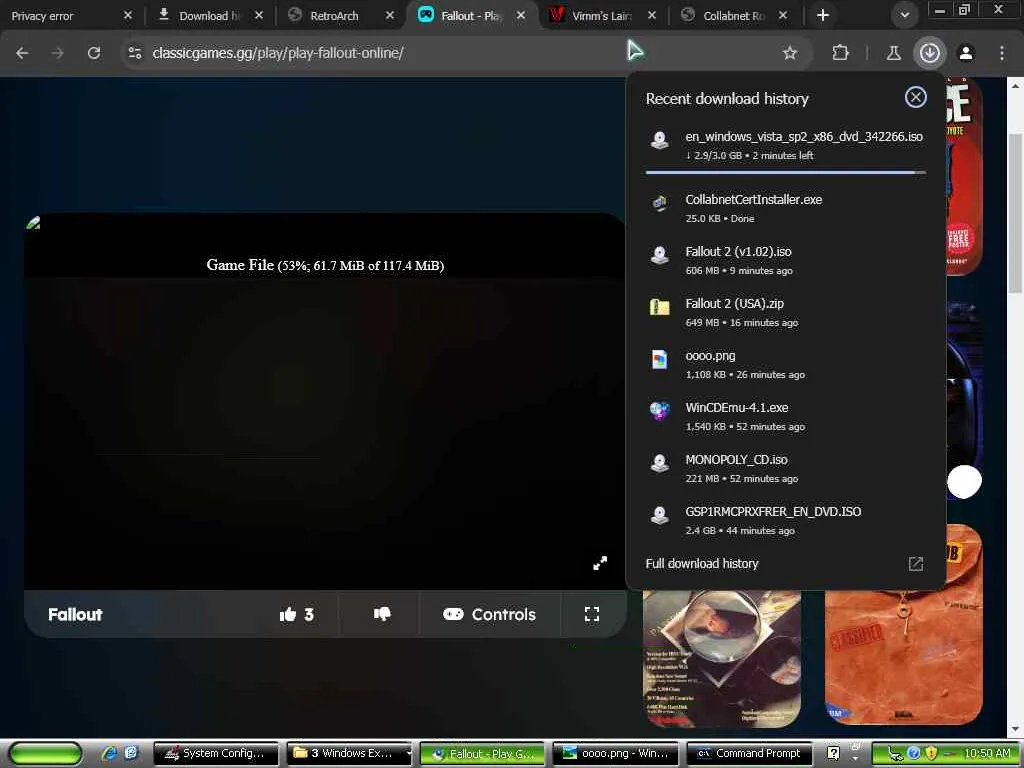This screenshot has height=768, width=1024.
Task: Click the yellow security shield tray icon
Action: (x=931, y=753)
